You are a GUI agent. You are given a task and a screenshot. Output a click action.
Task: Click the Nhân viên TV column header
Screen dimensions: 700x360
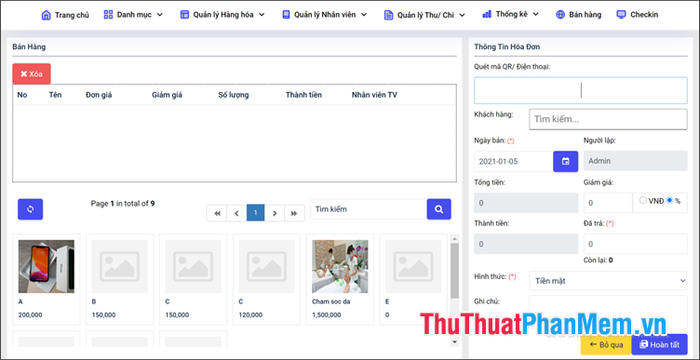click(x=375, y=95)
